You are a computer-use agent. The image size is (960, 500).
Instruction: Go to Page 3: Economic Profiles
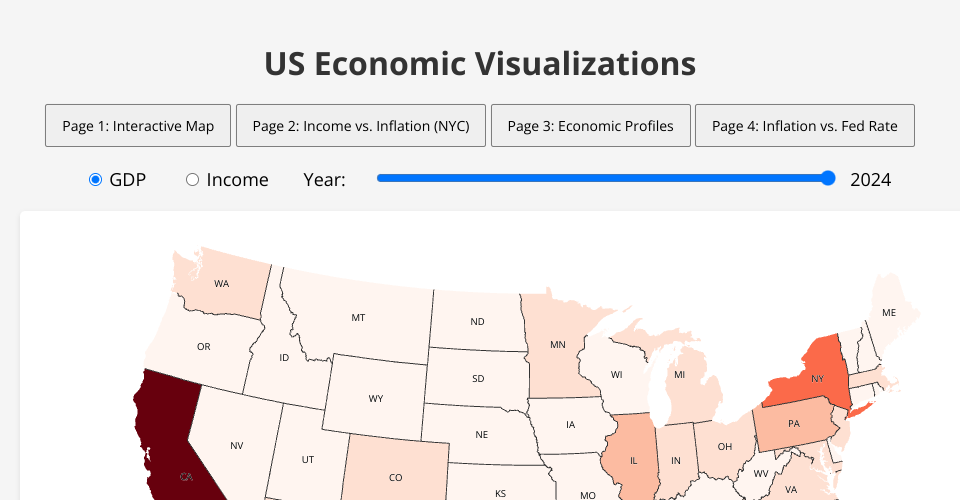tap(590, 126)
